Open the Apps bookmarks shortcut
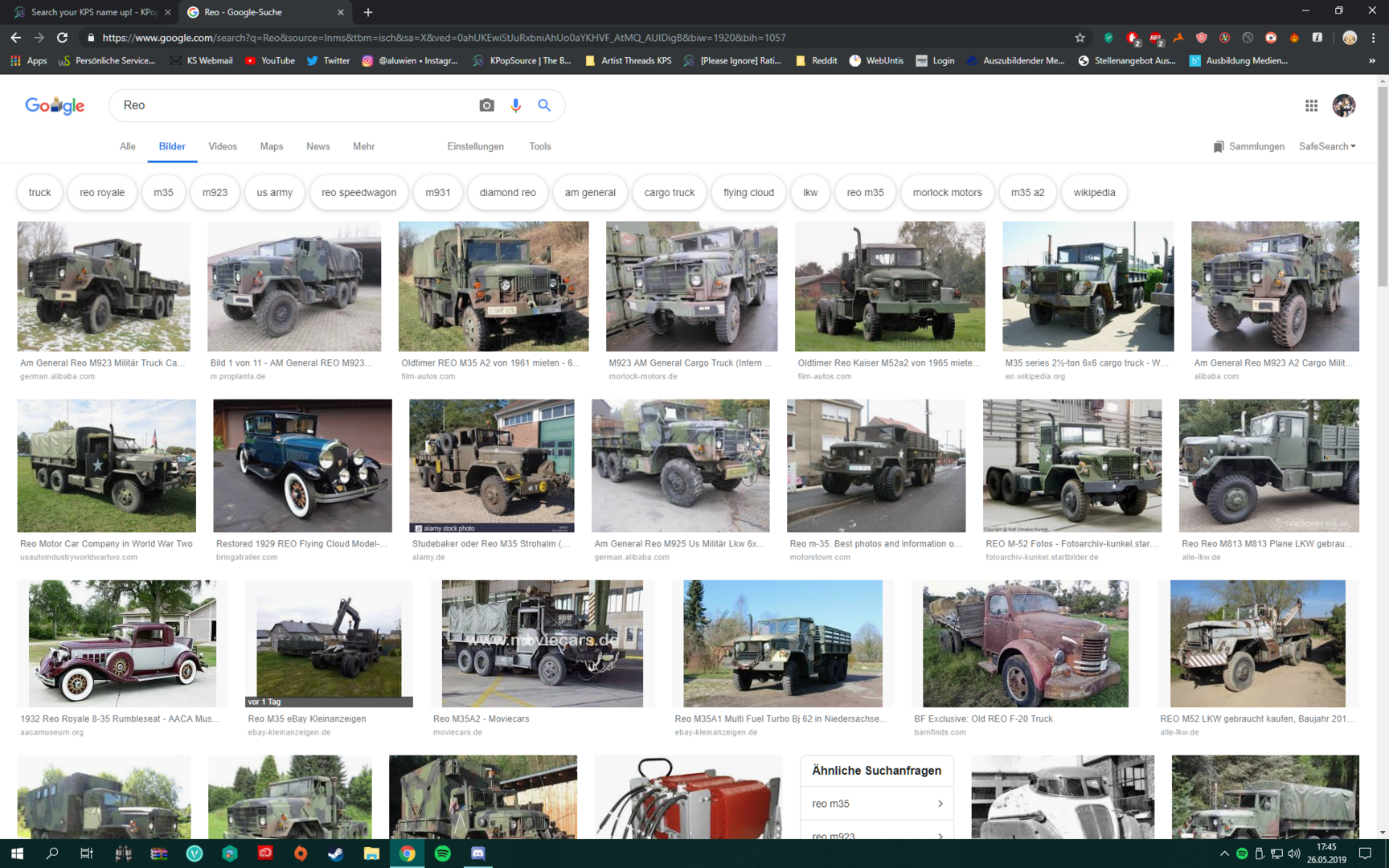The width and height of the screenshot is (1389, 868). 29,60
